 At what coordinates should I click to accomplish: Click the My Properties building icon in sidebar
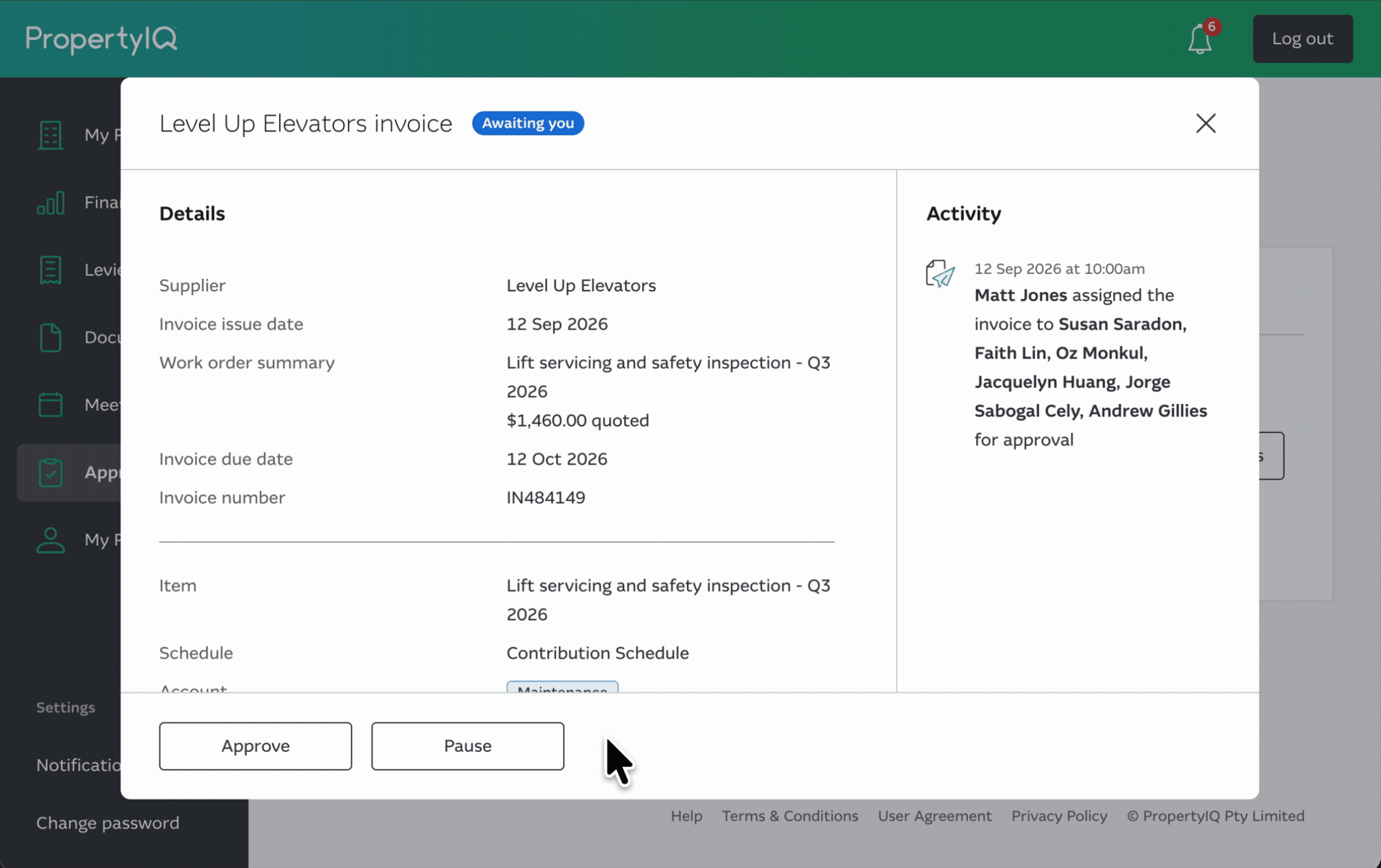[x=51, y=134]
